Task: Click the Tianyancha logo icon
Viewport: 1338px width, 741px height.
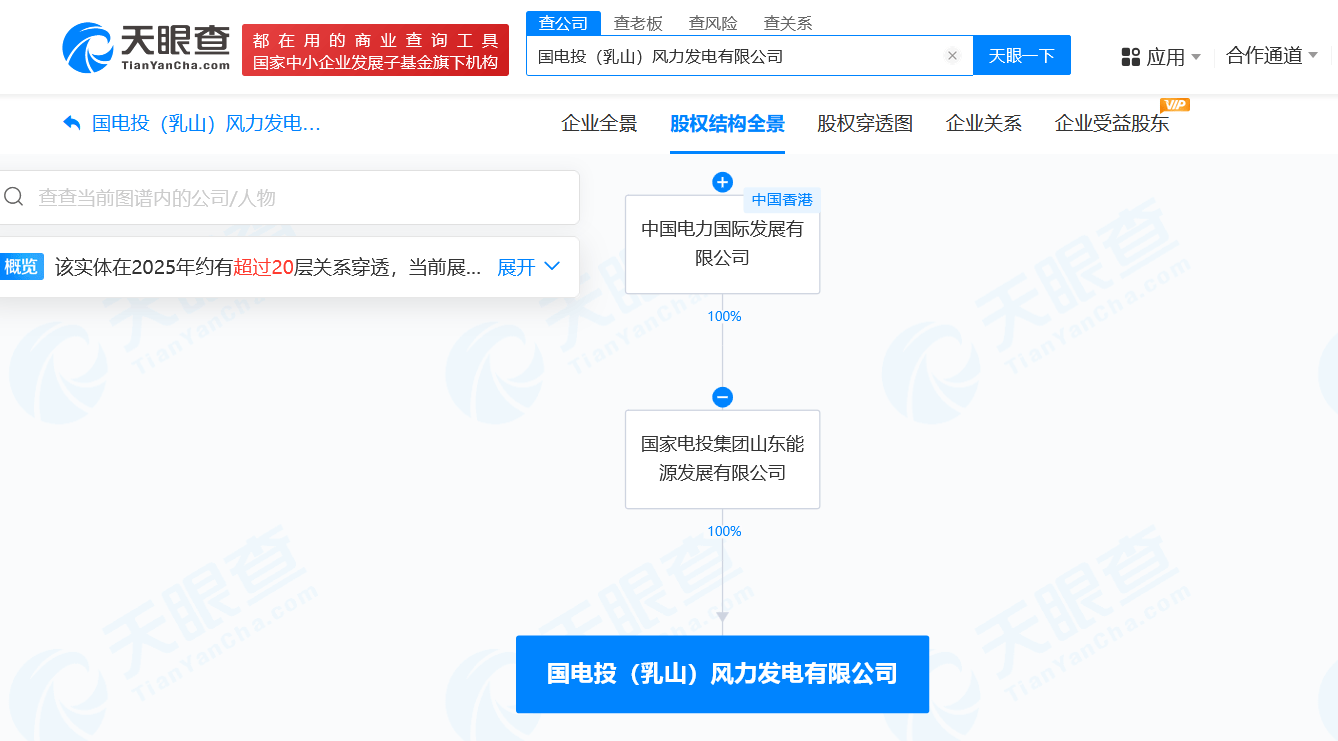Action: point(87,48)
